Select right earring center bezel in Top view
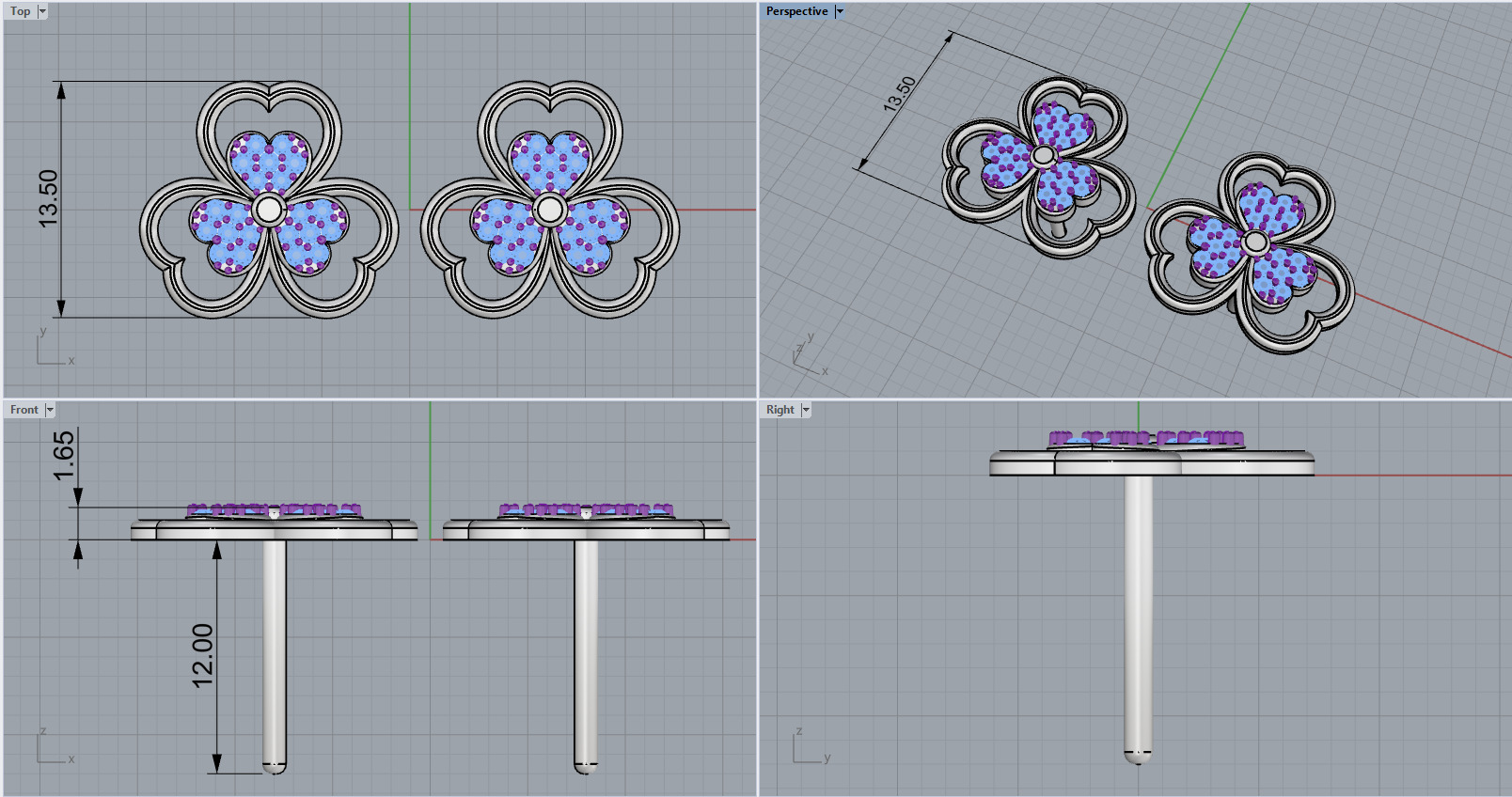This screenshot has height=797, width=1512. coord(550,210)
